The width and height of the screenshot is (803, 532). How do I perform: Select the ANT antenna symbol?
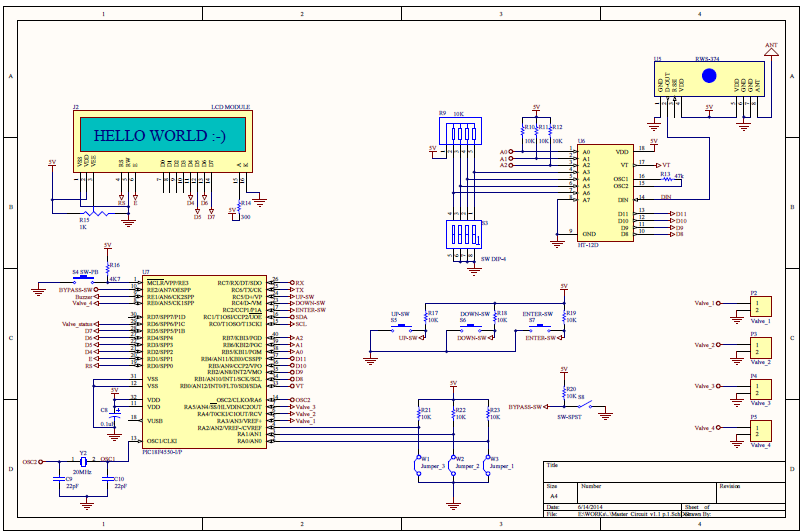coord(771,50)
